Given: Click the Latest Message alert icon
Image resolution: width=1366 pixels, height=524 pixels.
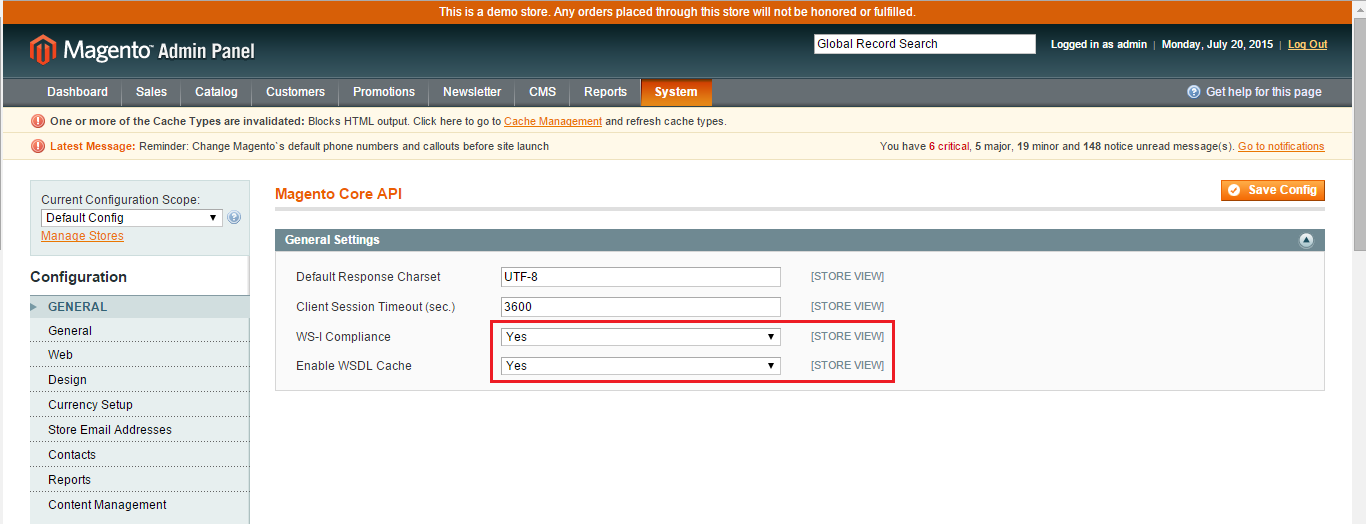Looking at the screenshot, I should click(x=38, y=146).
